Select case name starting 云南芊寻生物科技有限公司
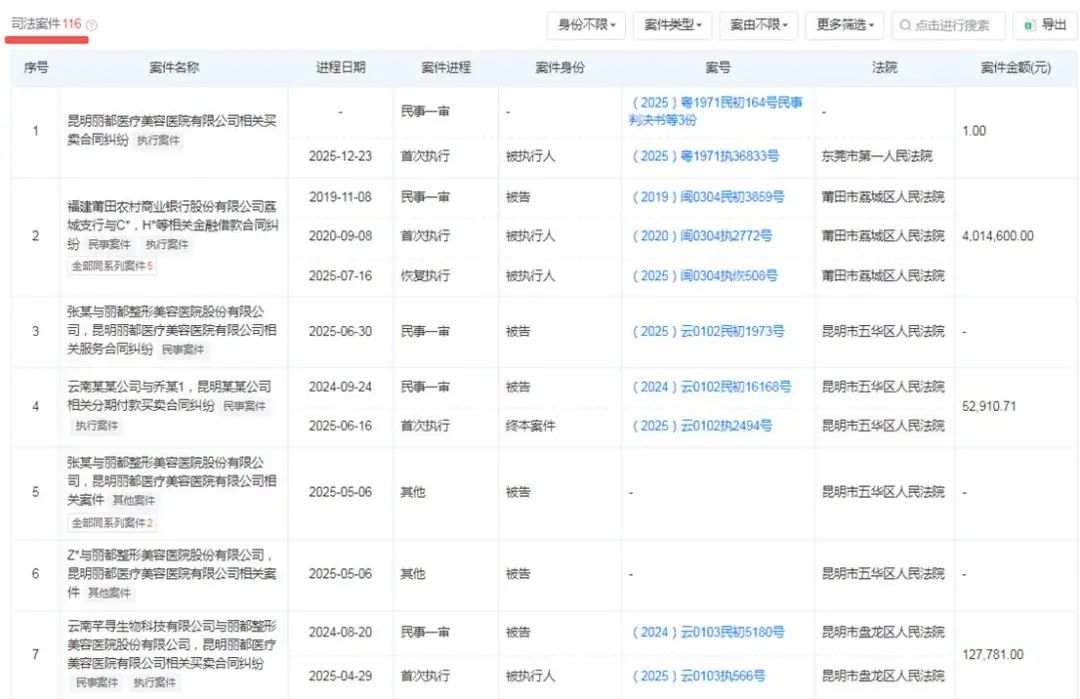 172,645
